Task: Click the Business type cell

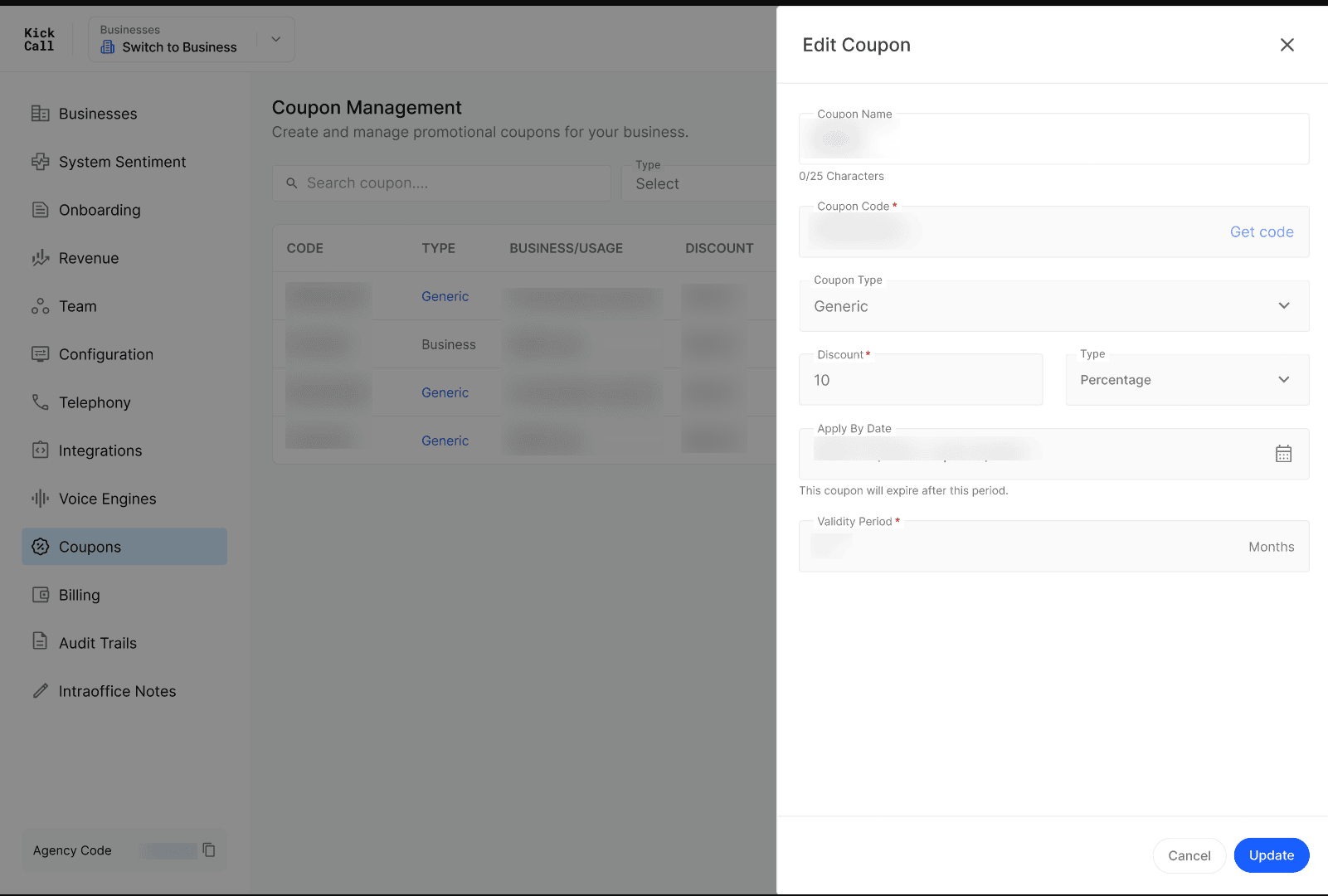Action: (x=448, y=344)
